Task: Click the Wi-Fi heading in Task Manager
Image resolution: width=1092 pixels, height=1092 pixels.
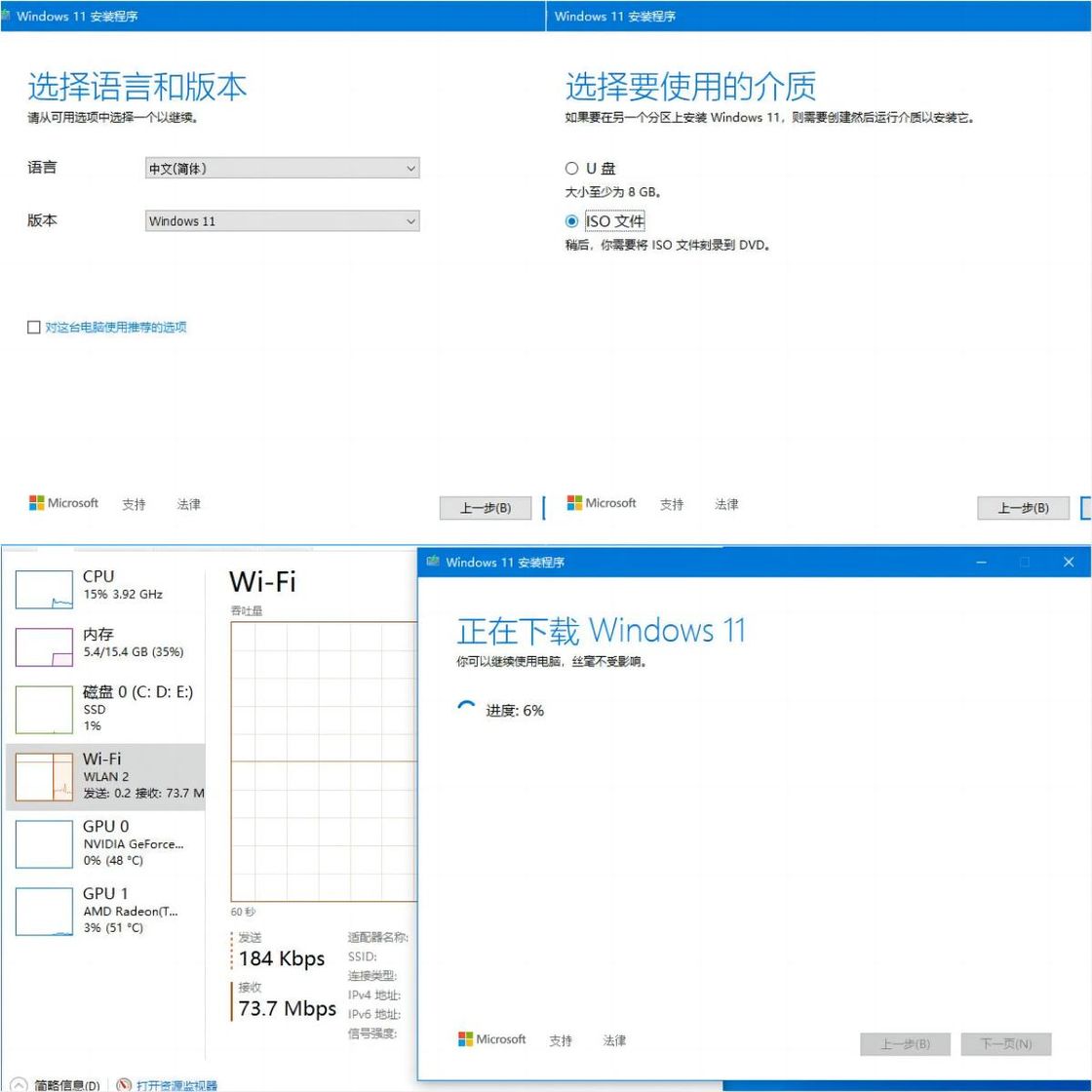Action: (x=262, y=581)
